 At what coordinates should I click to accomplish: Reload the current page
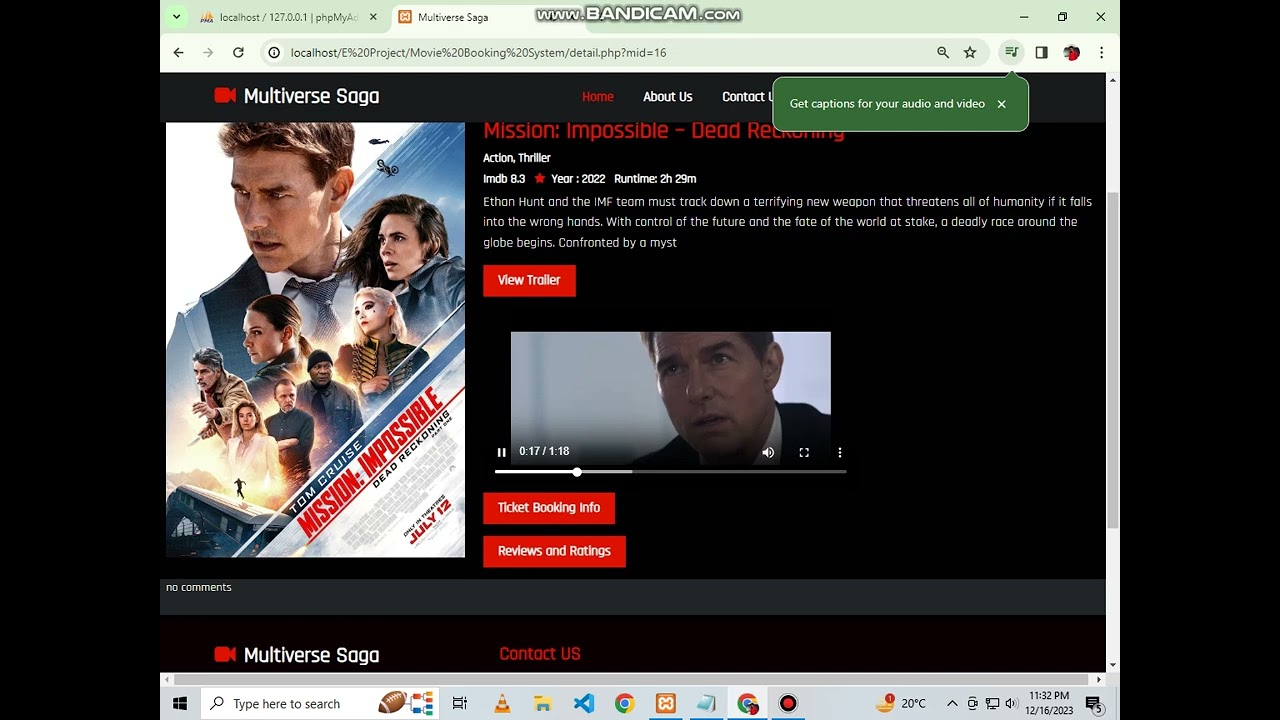coord(238,52)
